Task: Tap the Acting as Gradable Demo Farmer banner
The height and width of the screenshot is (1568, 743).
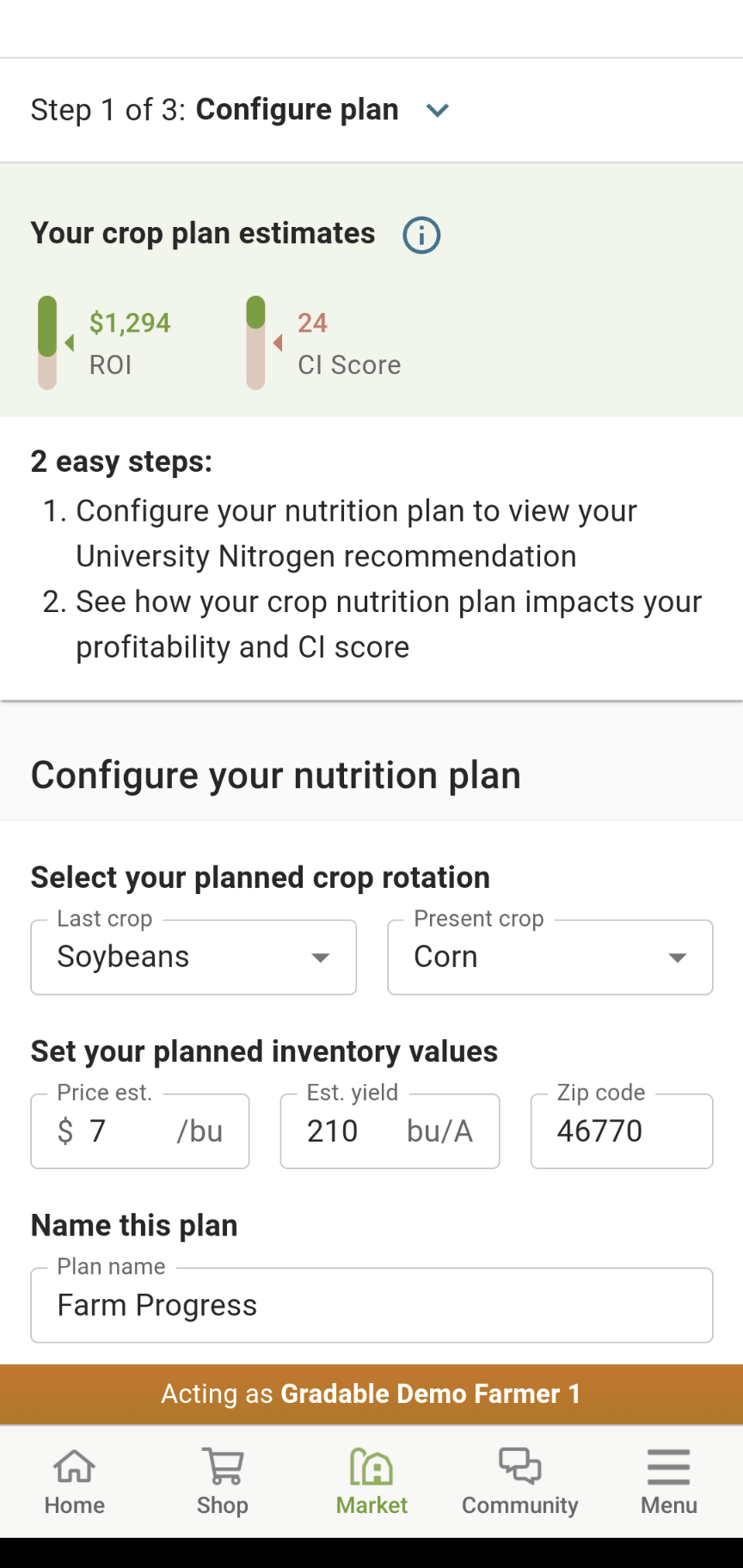Action: 371,1393
